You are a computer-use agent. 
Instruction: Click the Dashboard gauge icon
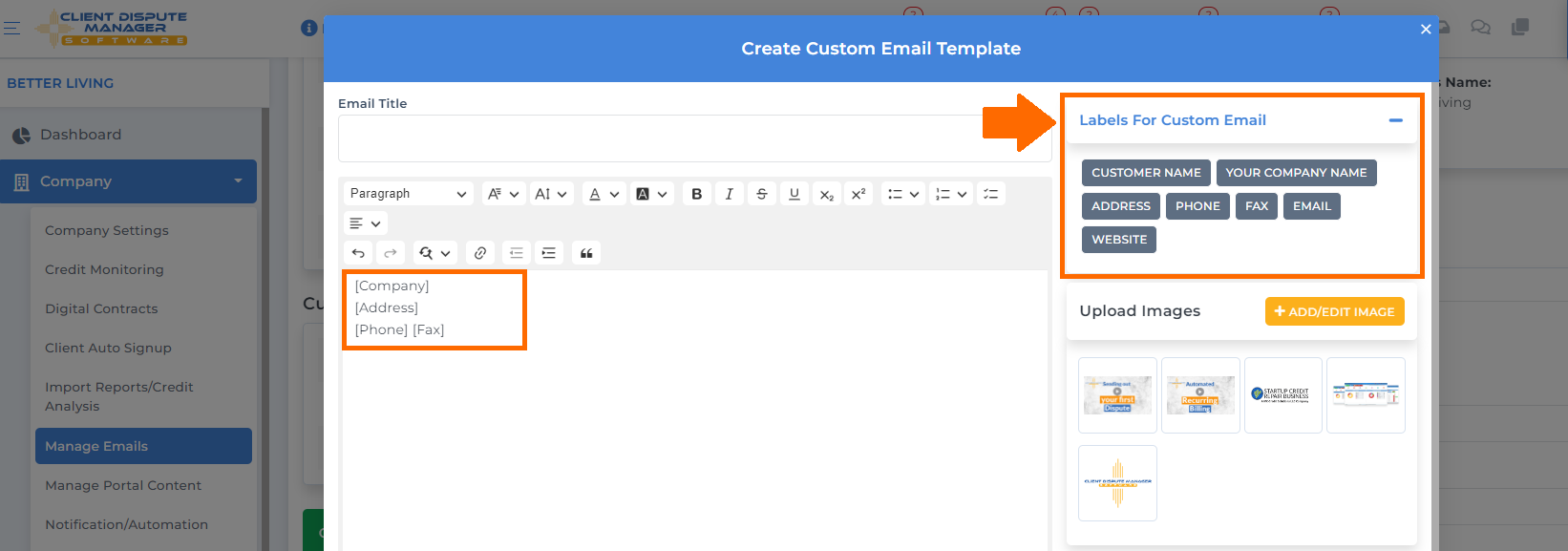(x=21, y=136)
